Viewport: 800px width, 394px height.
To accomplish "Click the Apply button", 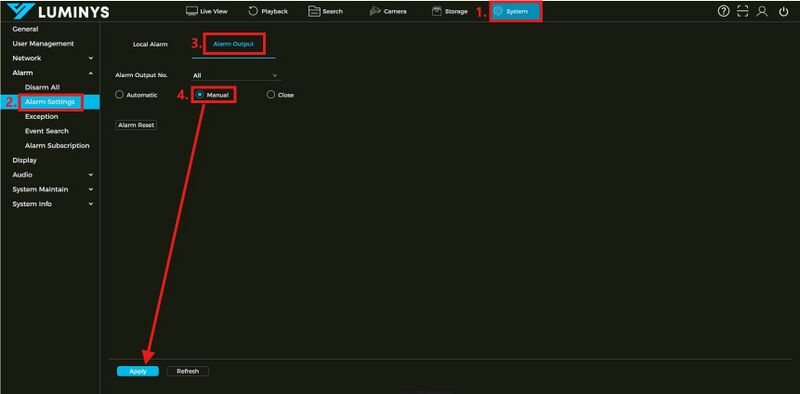I will point(138,372).
